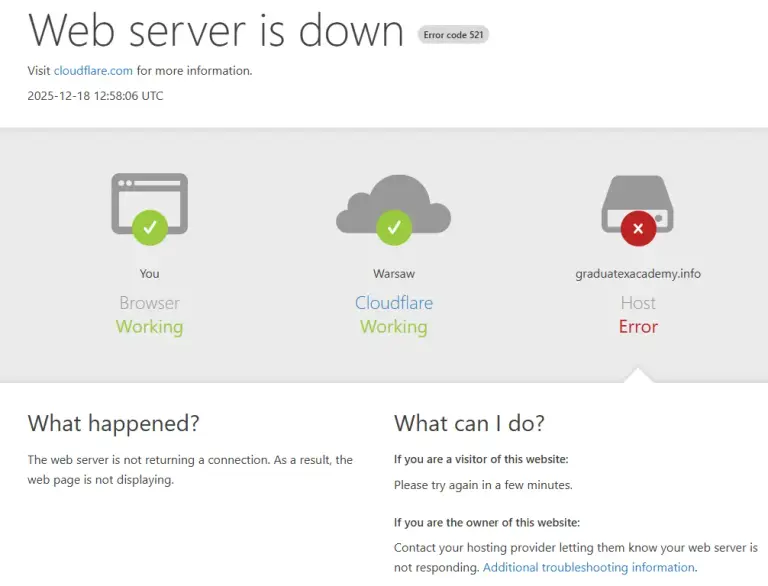
Task: Click 'Please try again in a few minutes.'
Action: [x=483, y=485]
